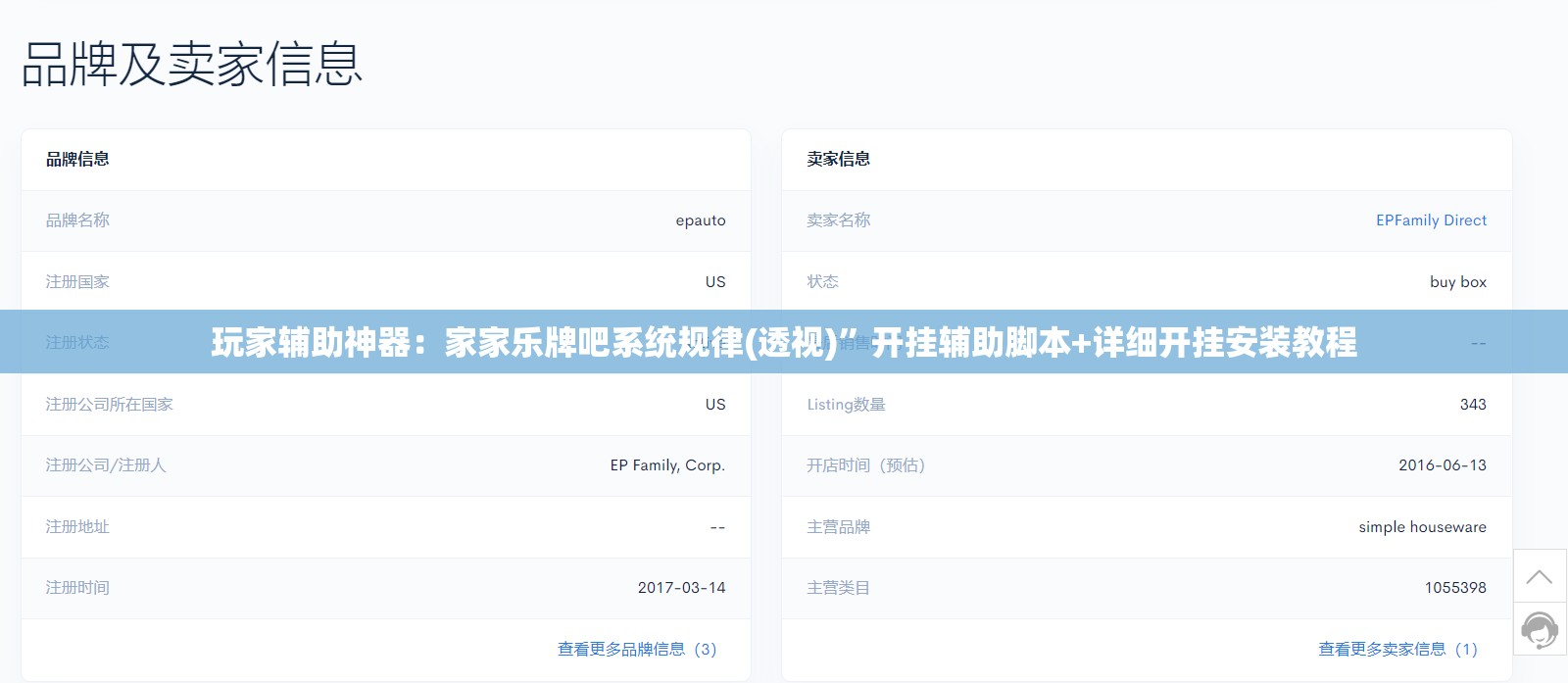Click the 注册地址 label
Viewport: 1568px width, 683px height.
point(77,526)
